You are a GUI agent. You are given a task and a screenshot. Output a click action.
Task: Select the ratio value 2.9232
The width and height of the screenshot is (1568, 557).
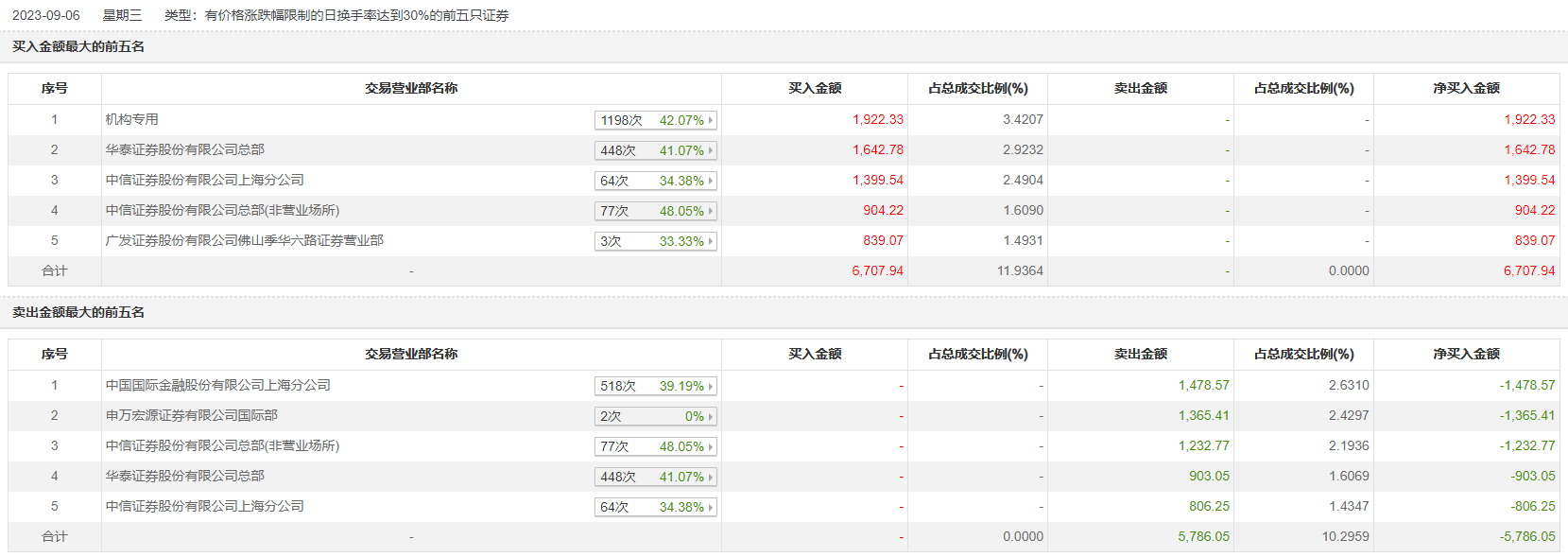(x=1024, y=149)
